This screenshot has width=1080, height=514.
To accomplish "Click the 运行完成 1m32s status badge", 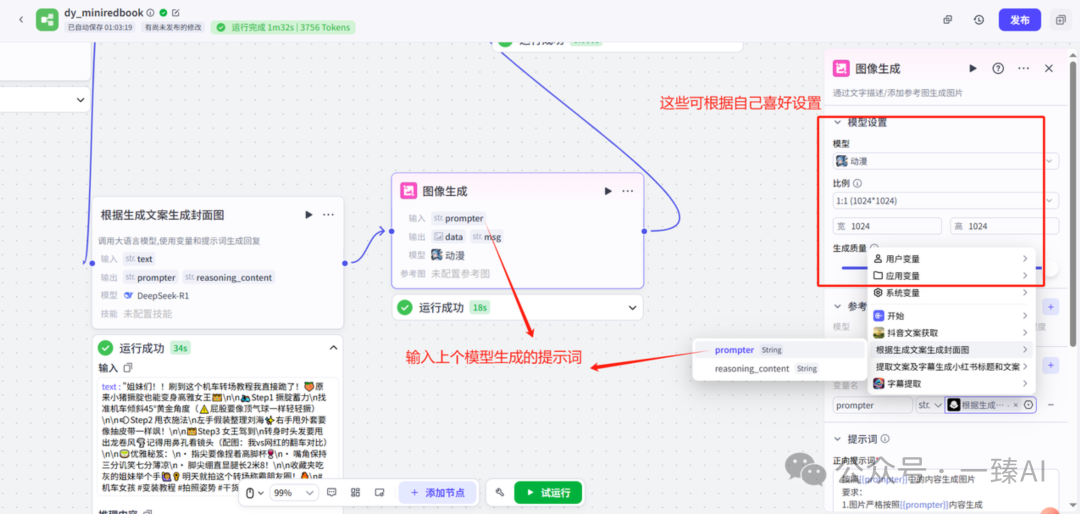I will click(x=283, y=28).
